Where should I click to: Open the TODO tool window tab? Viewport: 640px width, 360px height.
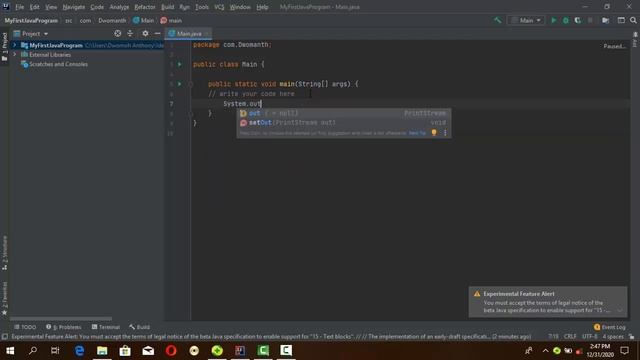25,327
